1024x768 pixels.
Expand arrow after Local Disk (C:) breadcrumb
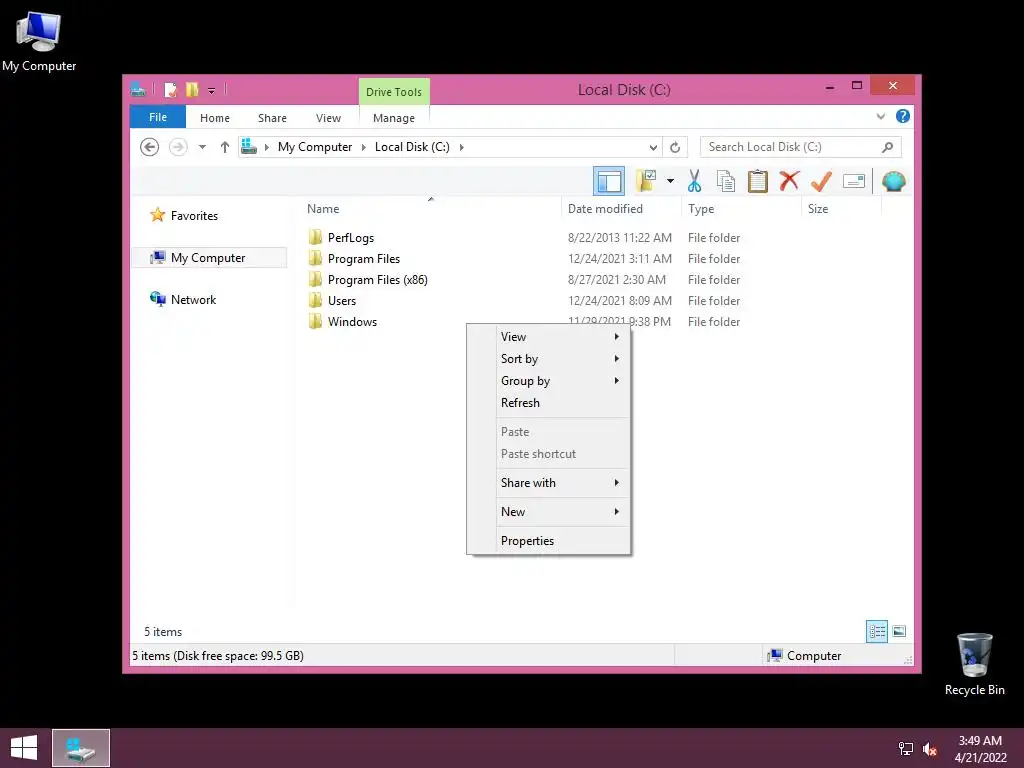pos(461,147)
